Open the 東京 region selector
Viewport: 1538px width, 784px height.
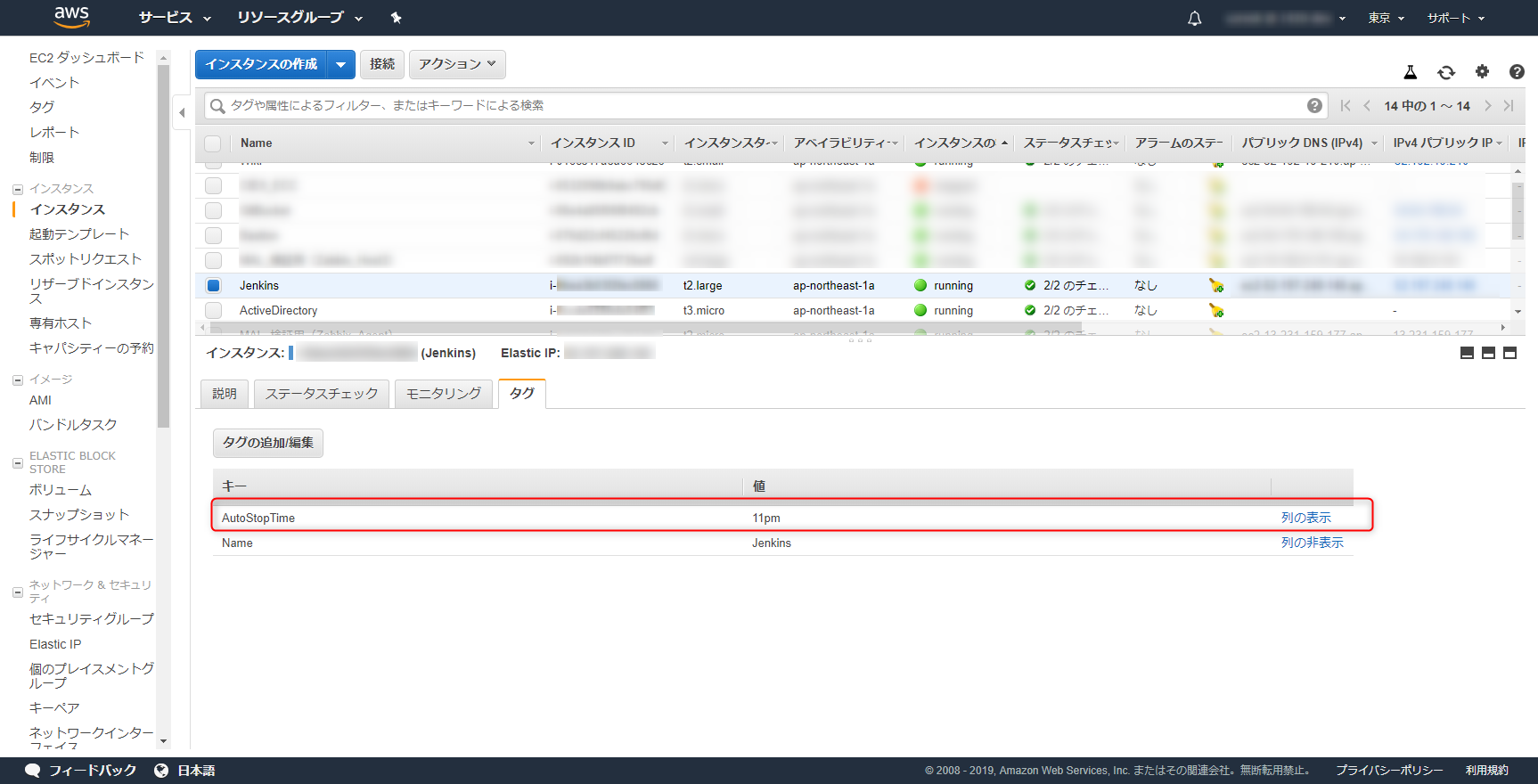click(1386, 18)
